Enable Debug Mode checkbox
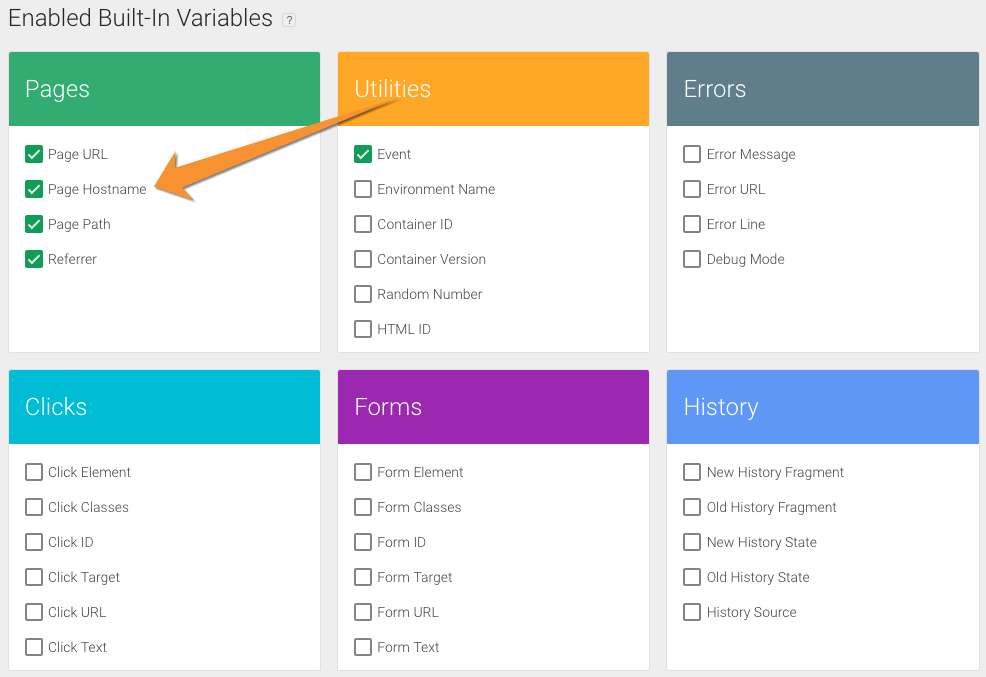The height and width of the screenshot is (677, 986). coord(692,259)
